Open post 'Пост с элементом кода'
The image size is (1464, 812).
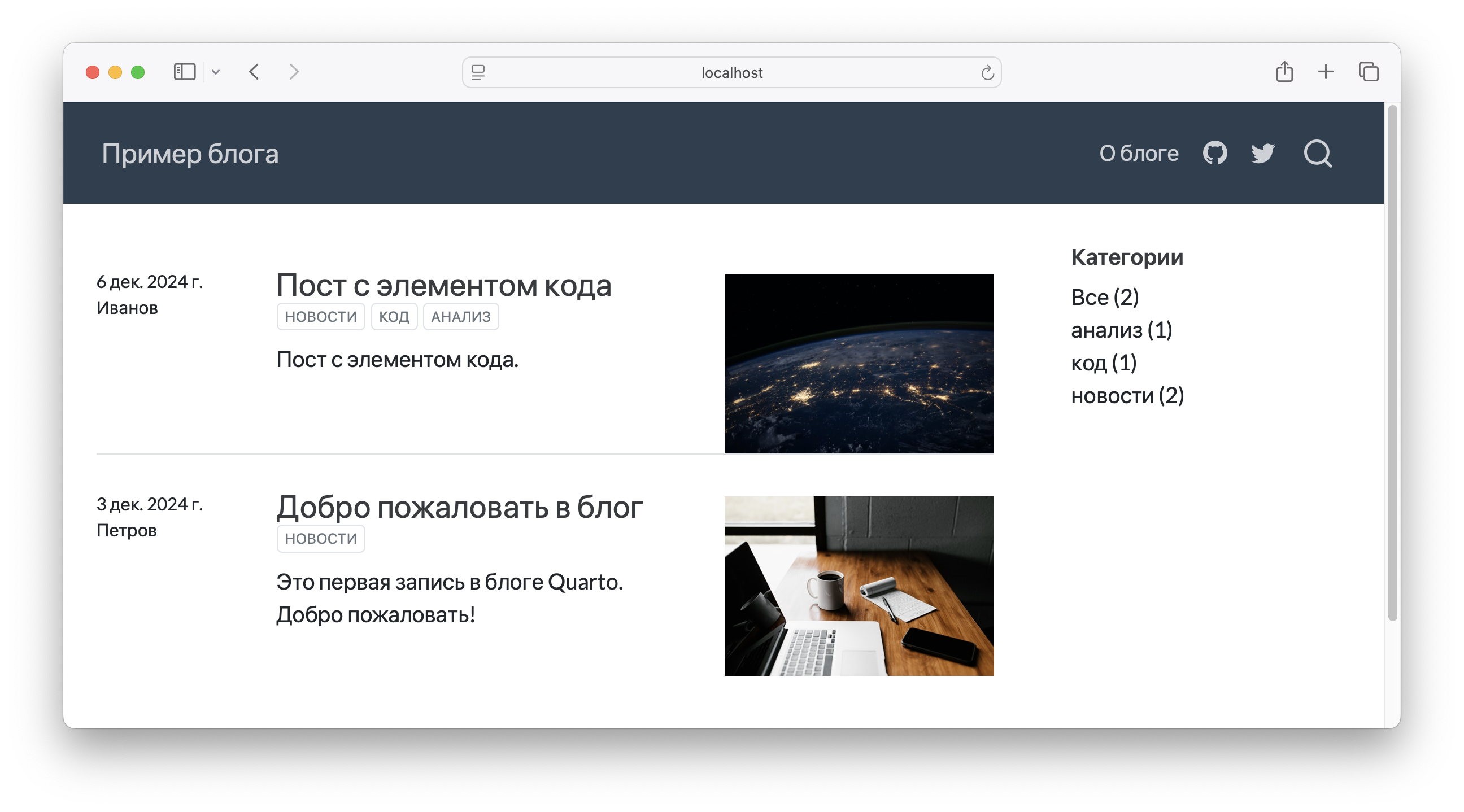[x=443, y=285]
